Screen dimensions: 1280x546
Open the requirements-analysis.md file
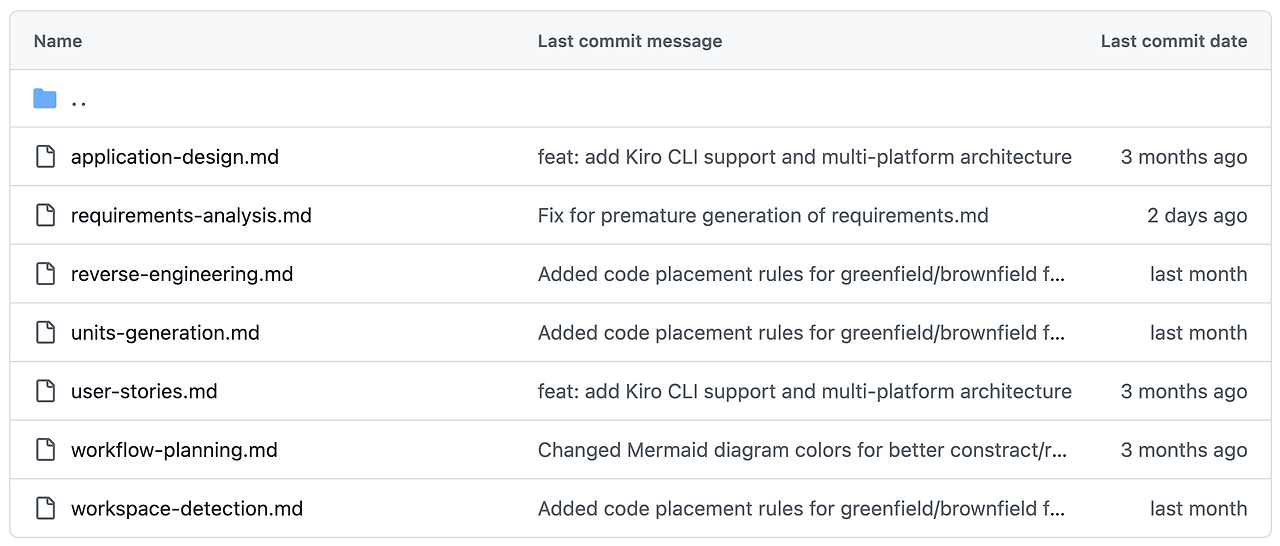191,215
